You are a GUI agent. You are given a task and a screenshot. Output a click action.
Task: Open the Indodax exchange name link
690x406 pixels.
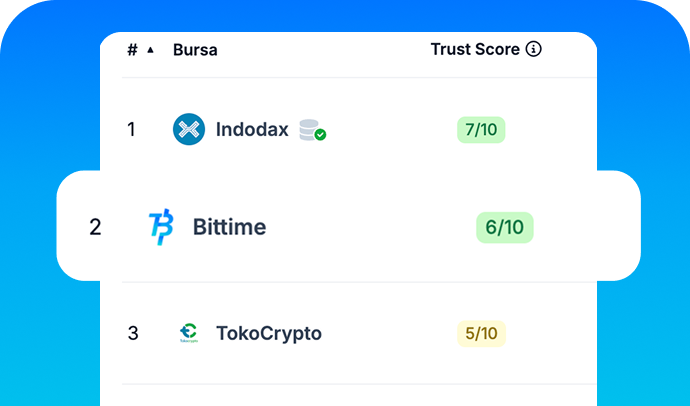click(x=252, y=130)
